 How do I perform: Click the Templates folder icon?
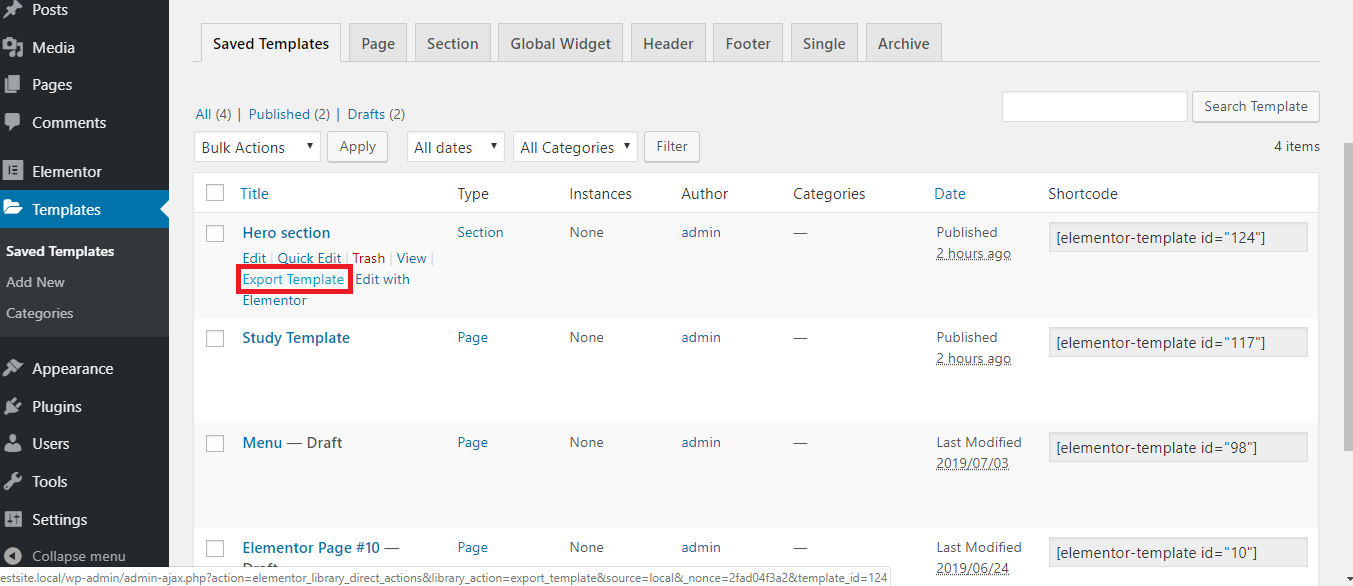point(13,209)
